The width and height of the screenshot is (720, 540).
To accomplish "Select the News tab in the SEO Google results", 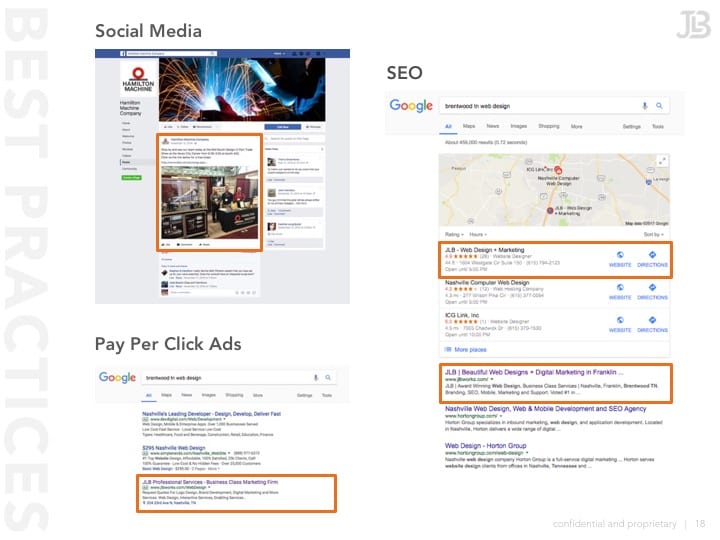I will coord(493,126).
